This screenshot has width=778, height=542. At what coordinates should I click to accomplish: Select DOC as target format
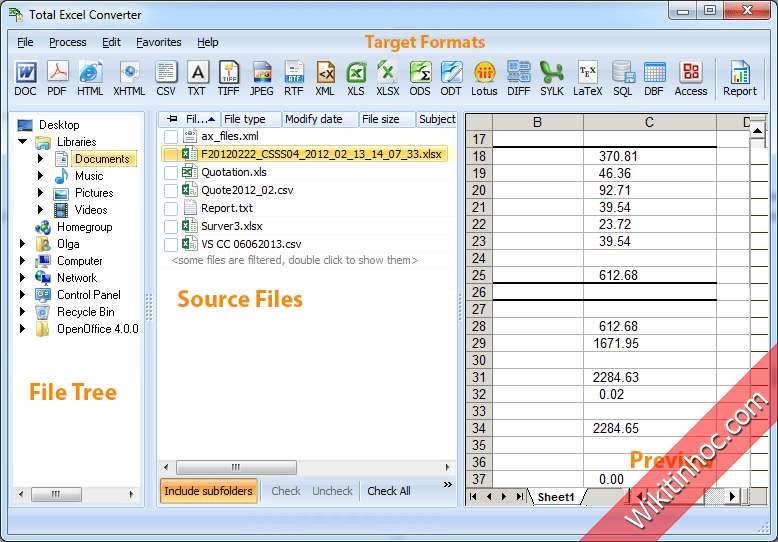click(25, 78)
